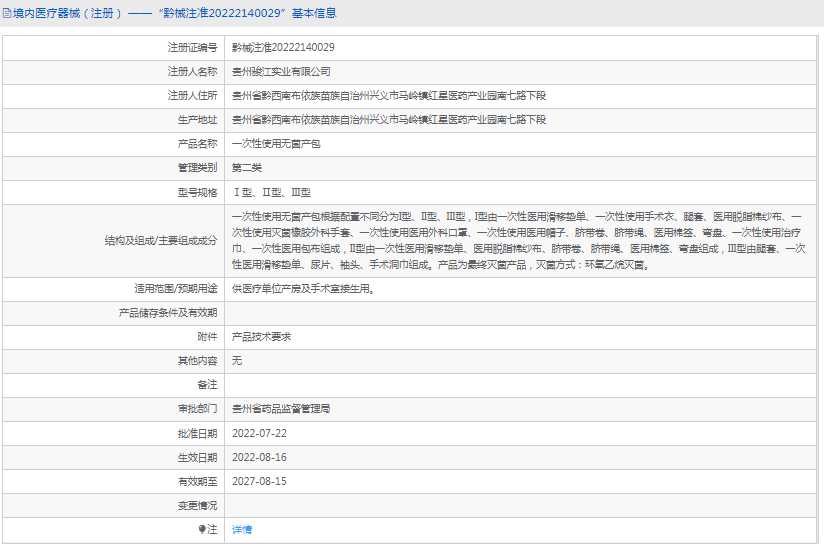Click the 结构及组成/主要组成成分 label
This screenshot has height=548, width=824.
point(161,241)
